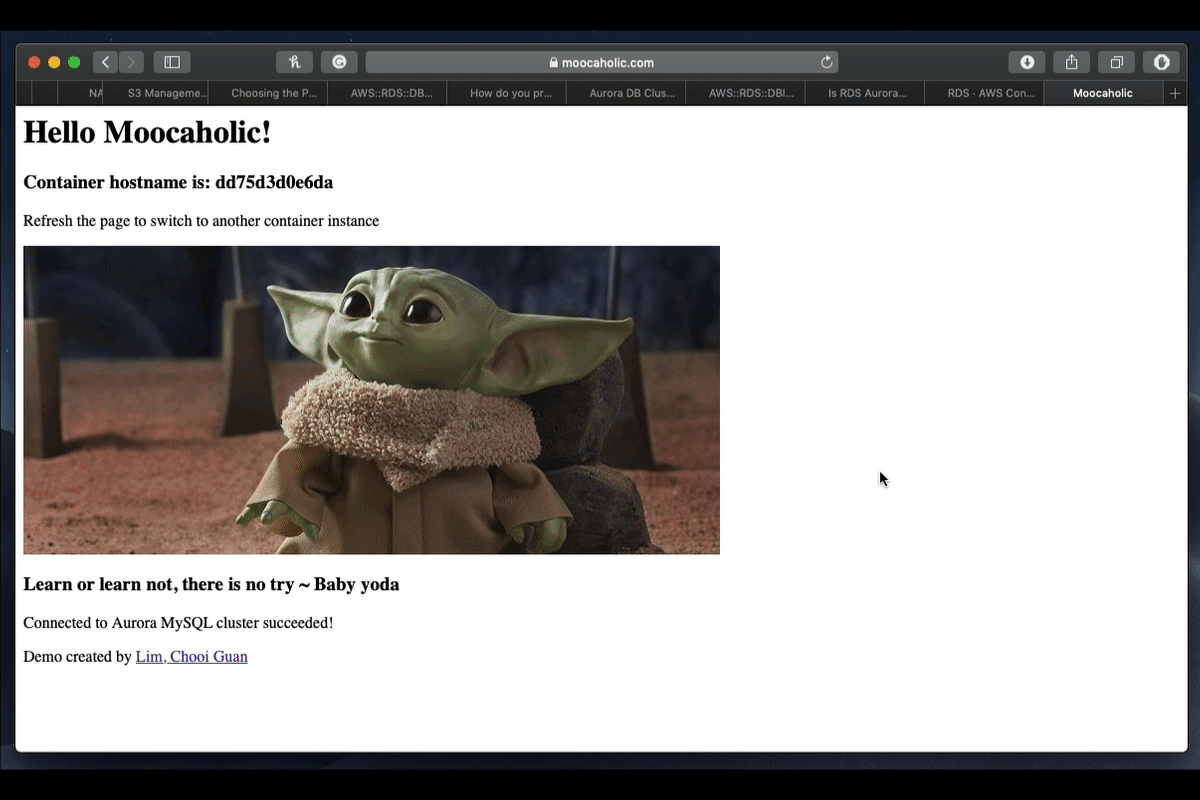The height and width of the screenshot is (800, 1200).
Task: Click the lock icon in address bar
Action: coord(553,63)
